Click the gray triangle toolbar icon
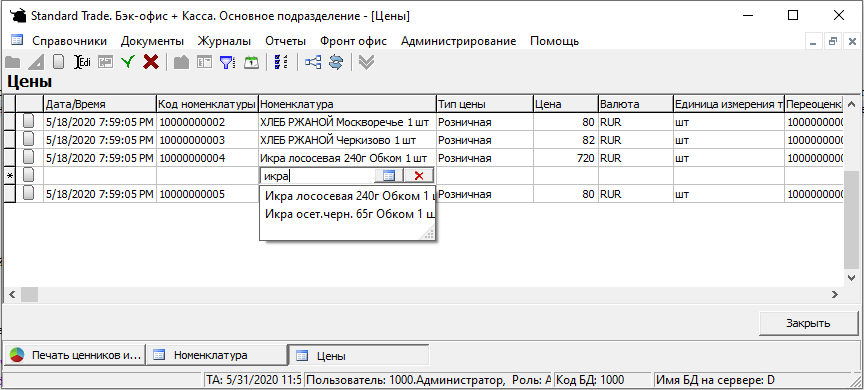Viewport: 864px width, 390px height. [x=36, y=62]
